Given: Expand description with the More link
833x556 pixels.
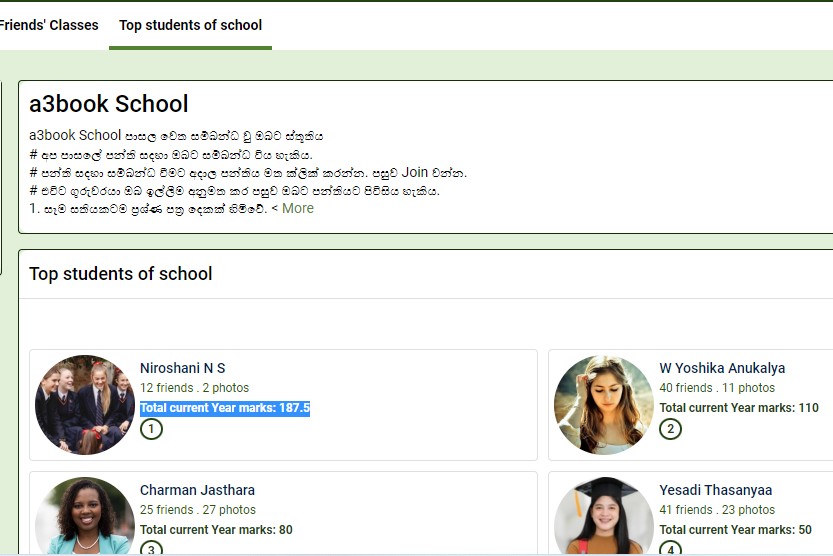Looking at the screenshot, I should [x=297, y=208].
